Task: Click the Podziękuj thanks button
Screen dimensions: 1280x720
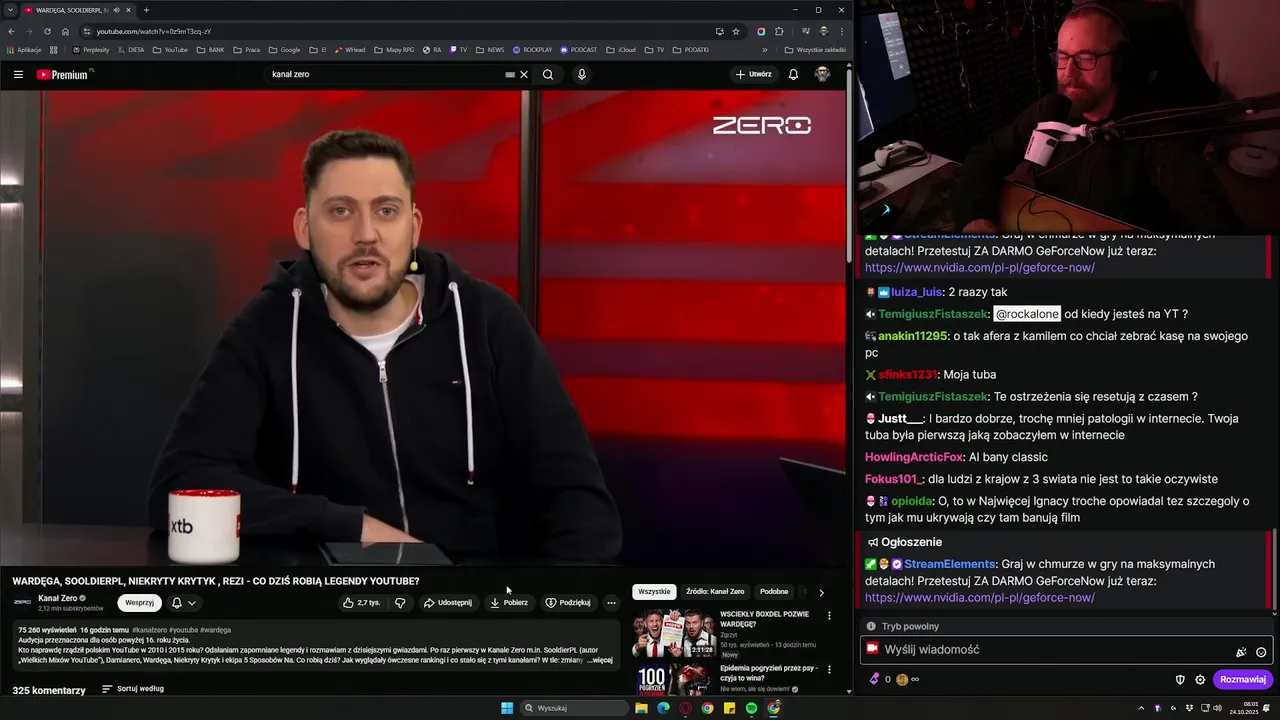Action: coord(568,603)
